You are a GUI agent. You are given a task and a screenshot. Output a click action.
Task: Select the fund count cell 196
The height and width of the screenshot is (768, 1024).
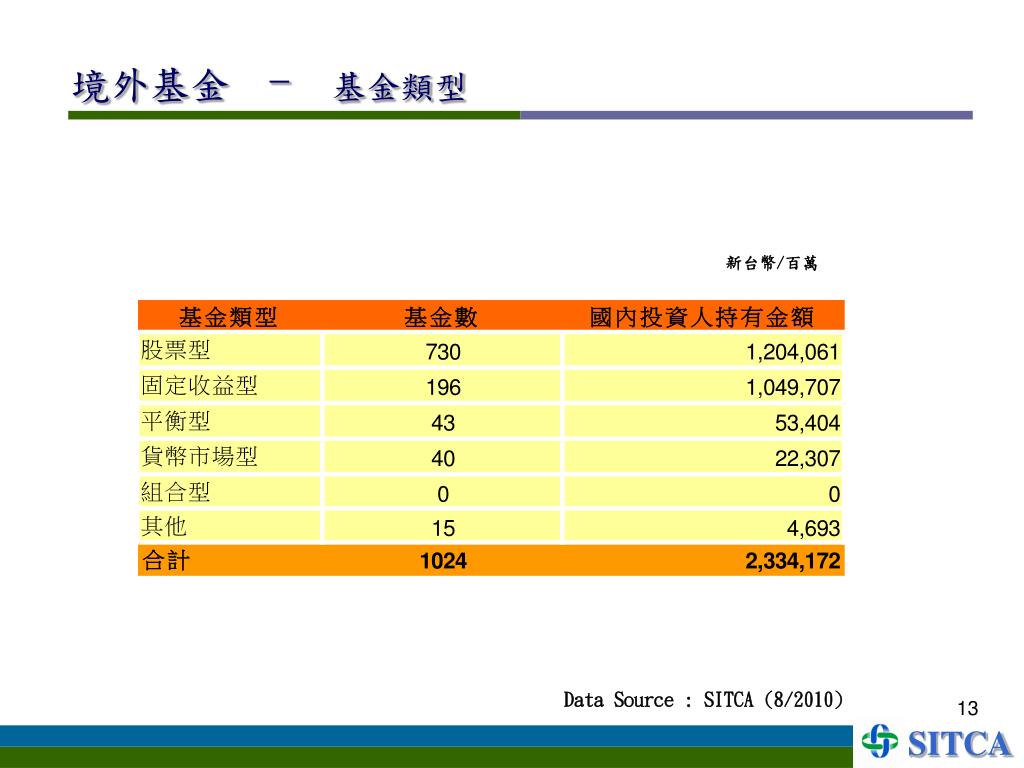[x=443, y=387]
